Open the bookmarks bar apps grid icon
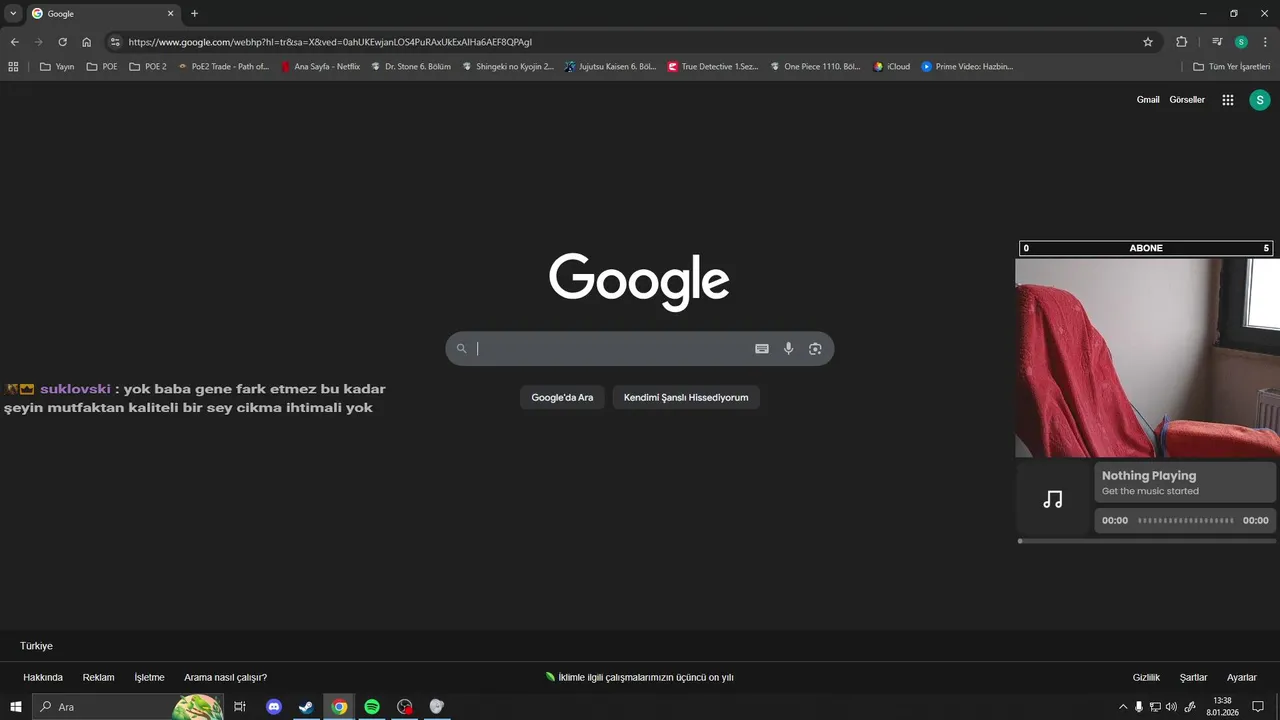 click(x=13, y=67)
